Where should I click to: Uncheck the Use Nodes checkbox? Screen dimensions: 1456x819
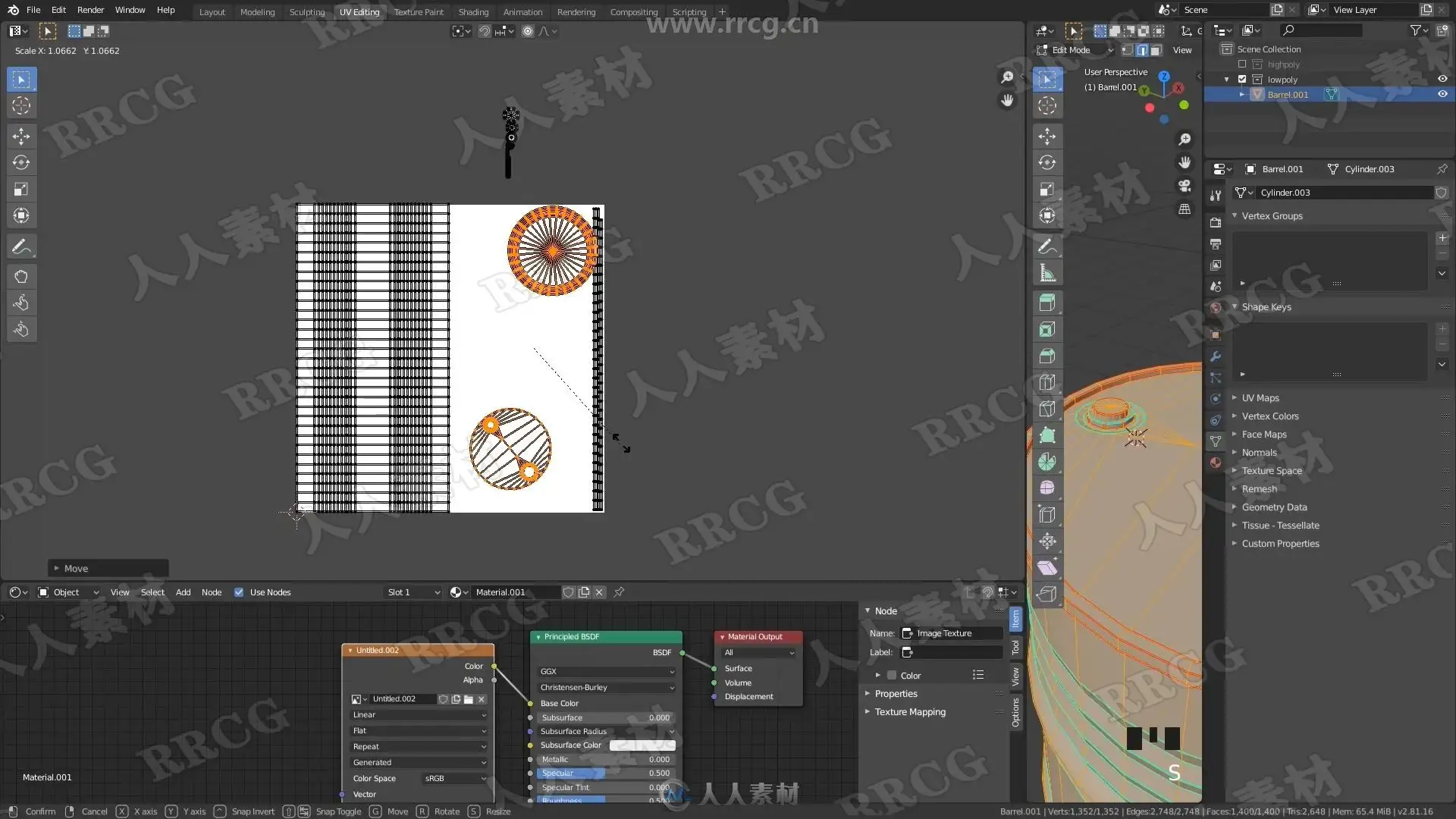point(239,592)
